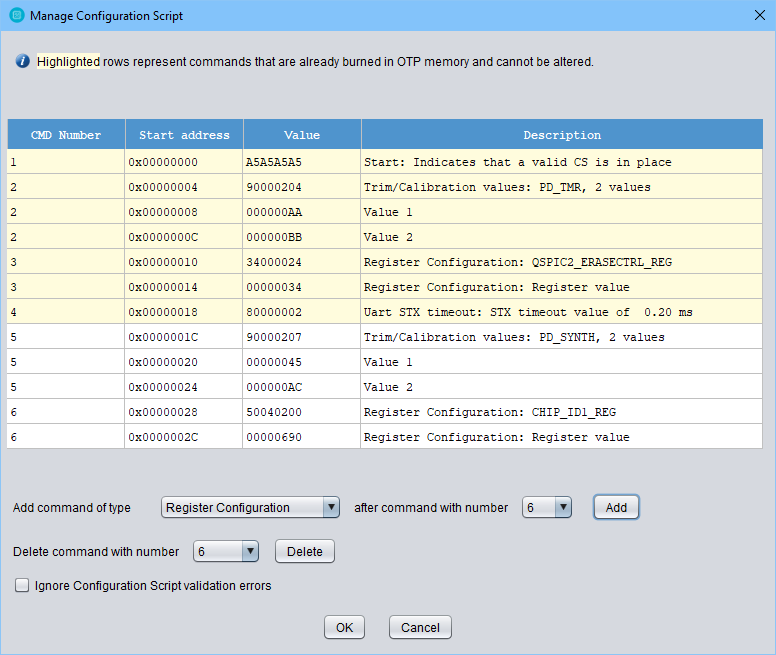
Task: Select the value A5A5A5A5 cell
Action: coord(302,162)
